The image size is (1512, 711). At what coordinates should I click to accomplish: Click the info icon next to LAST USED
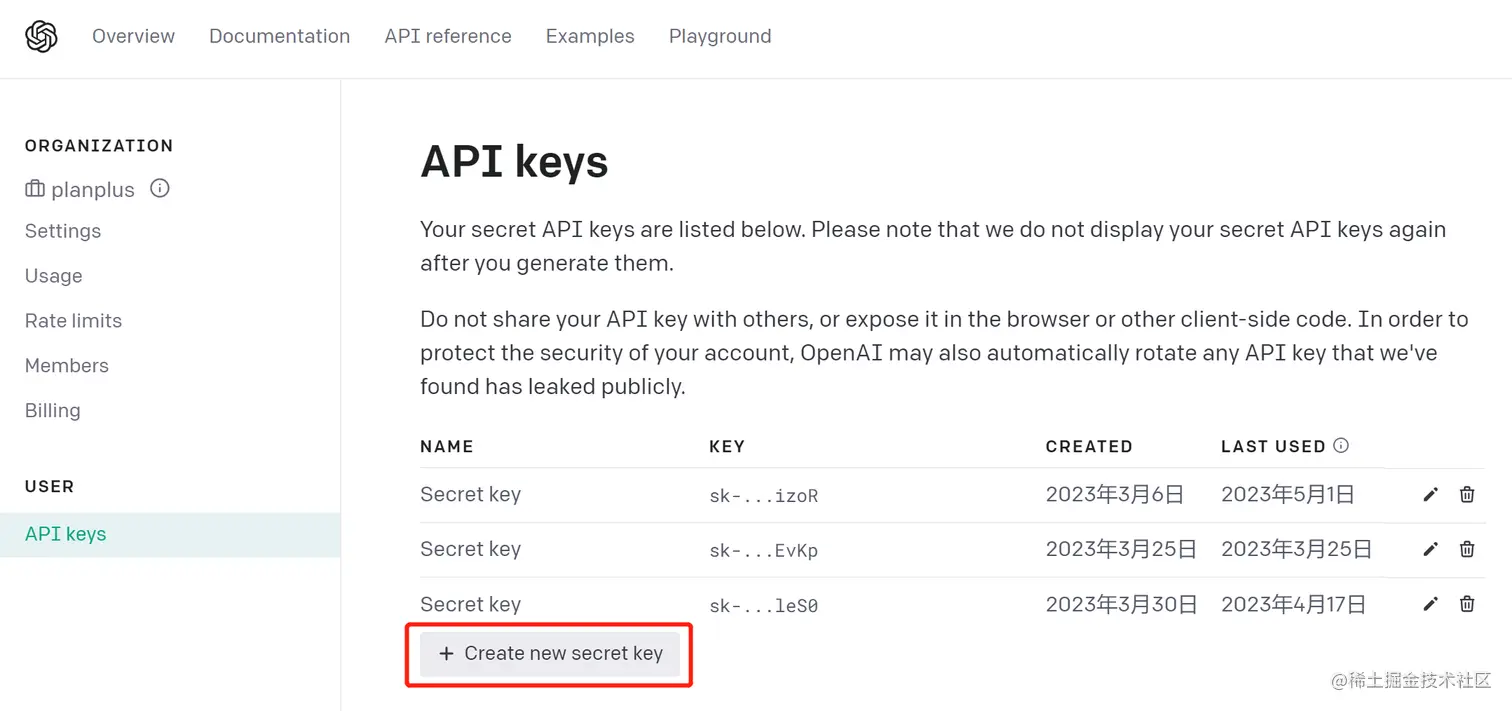(1341, 445)
